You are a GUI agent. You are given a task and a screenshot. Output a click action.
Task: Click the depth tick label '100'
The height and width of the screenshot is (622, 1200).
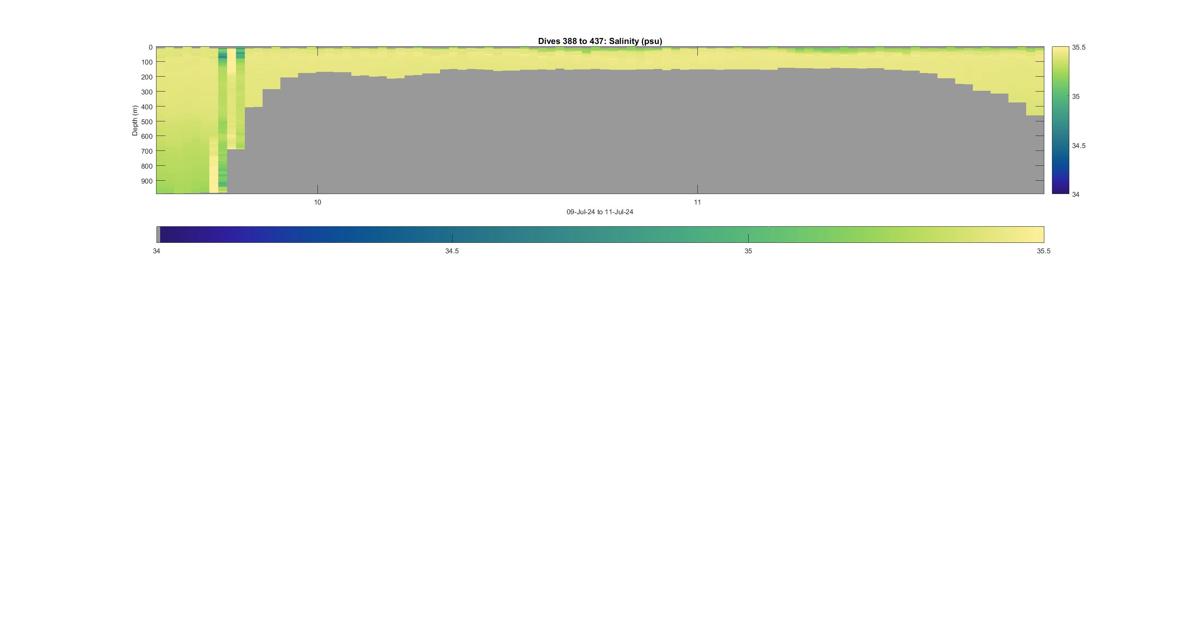(x=146, y=62)
